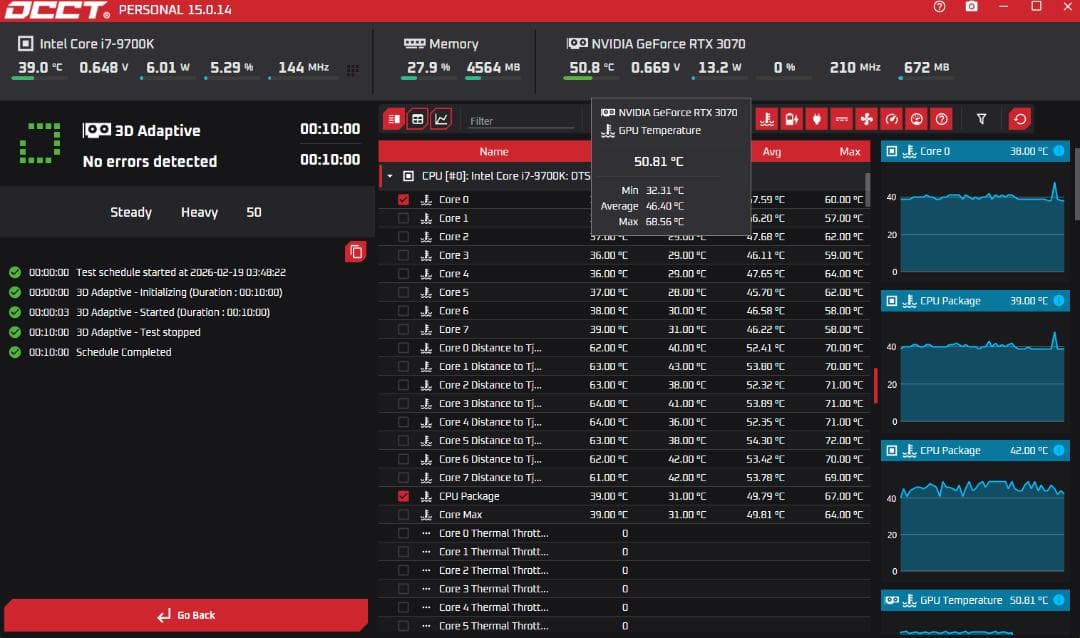Click GPU card icon beside NVIDIA GeForce RTX 3070 header
This screenshot has height=638, width=1080.
point(577,43)
